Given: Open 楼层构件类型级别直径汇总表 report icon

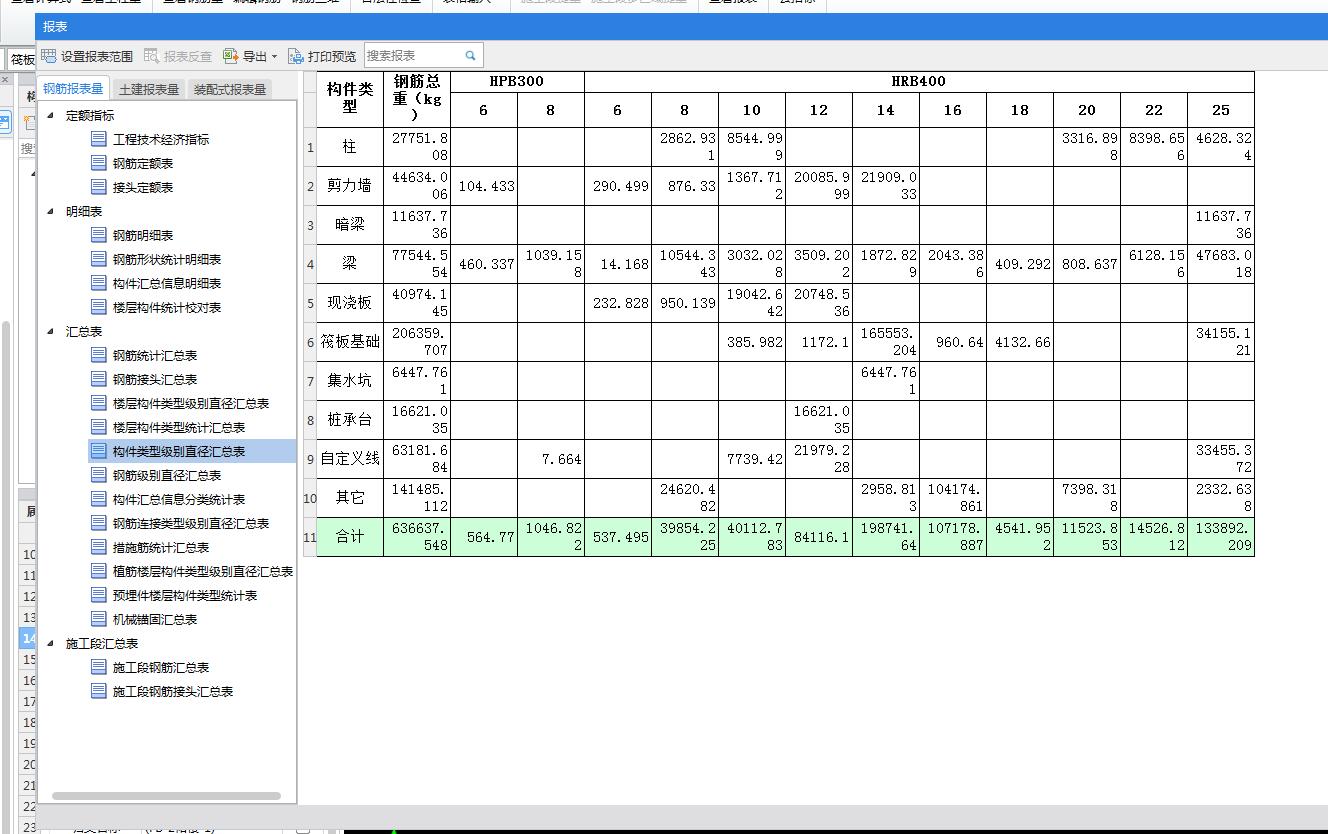Looking at the screenshot, I should (98, 403).
